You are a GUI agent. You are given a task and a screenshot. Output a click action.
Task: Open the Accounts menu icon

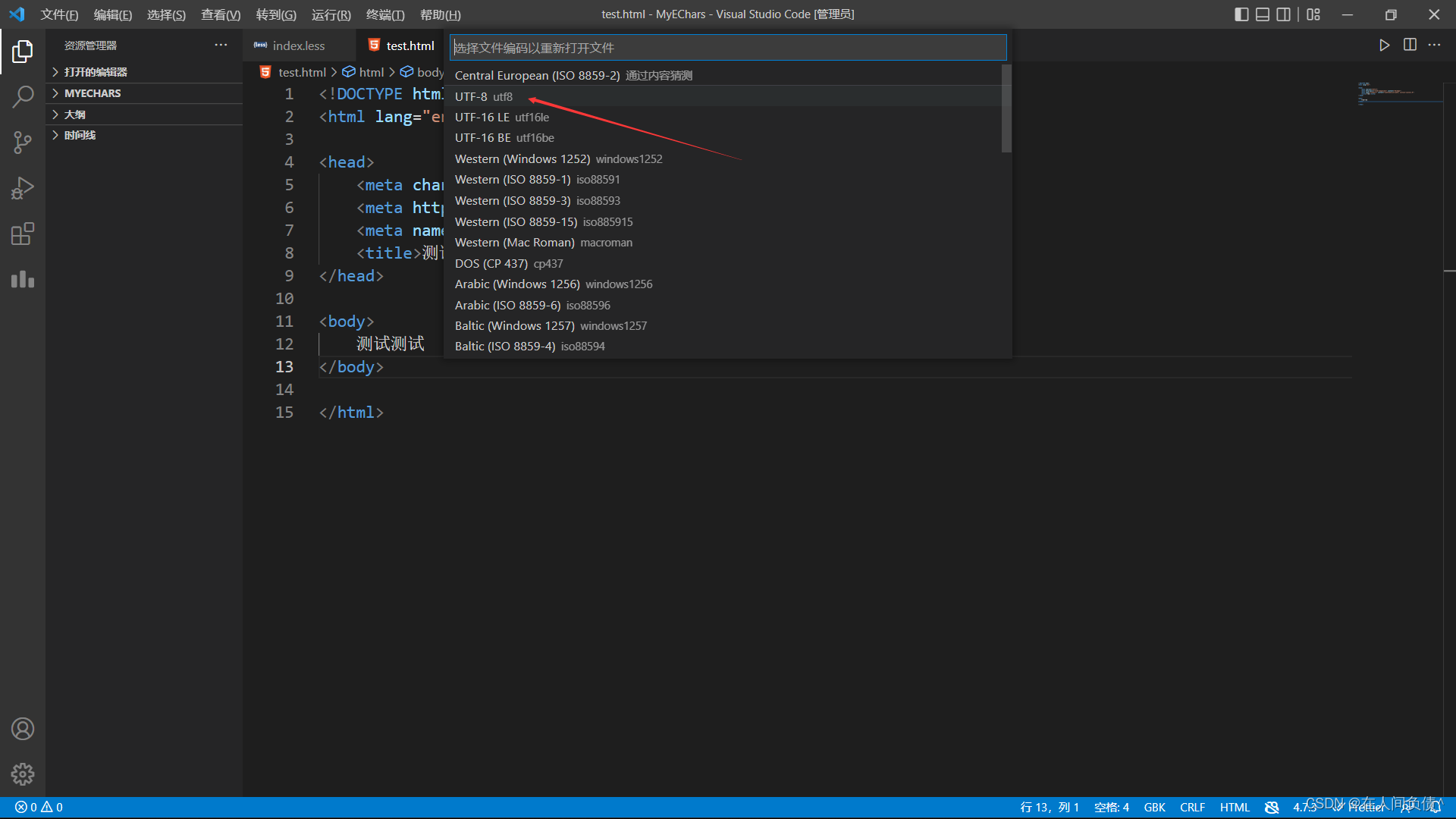(x=23, y=729)
